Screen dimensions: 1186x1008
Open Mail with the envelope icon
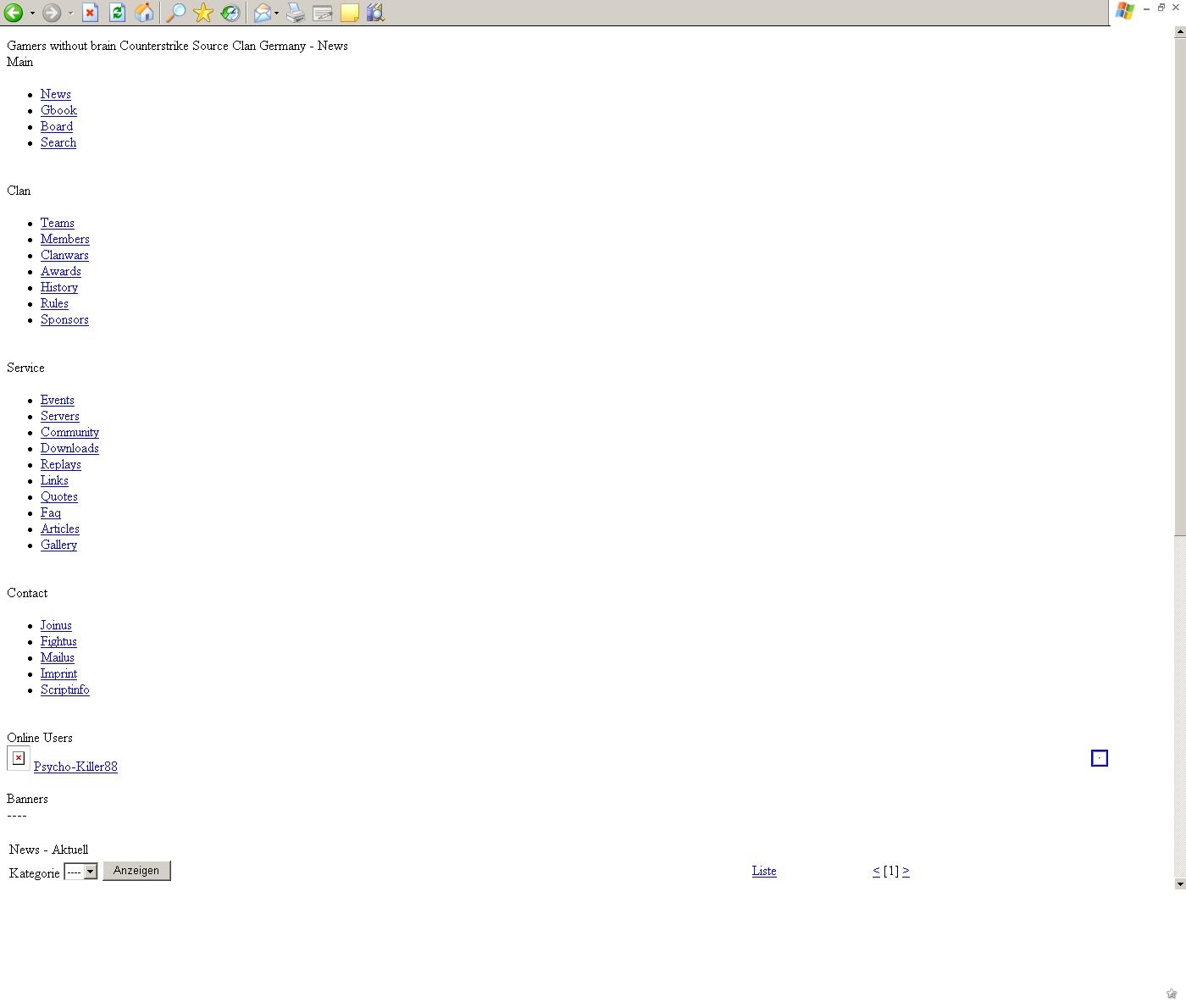[263, 13]
